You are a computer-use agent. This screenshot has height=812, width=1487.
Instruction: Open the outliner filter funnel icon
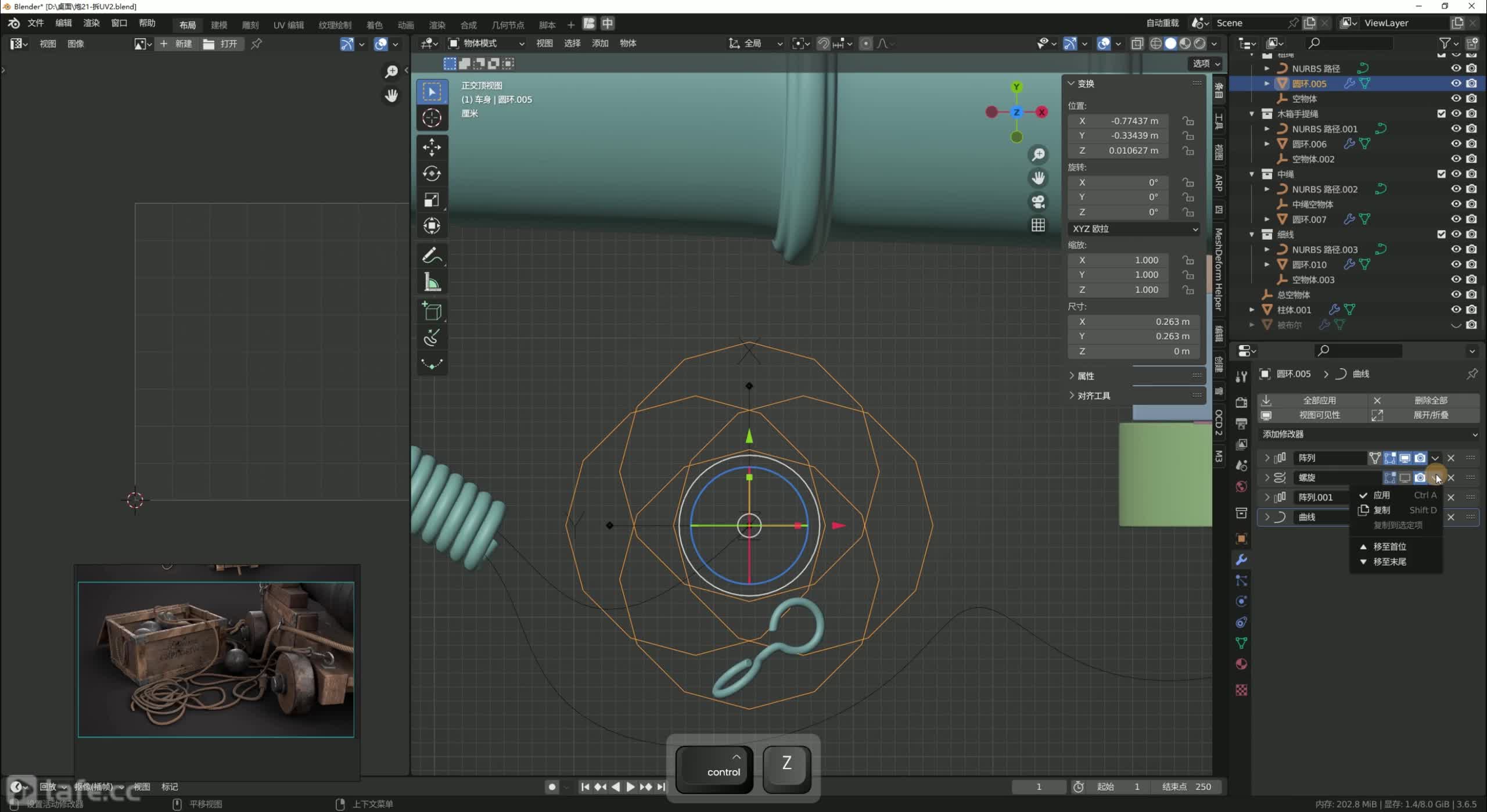pos(1445,43)
